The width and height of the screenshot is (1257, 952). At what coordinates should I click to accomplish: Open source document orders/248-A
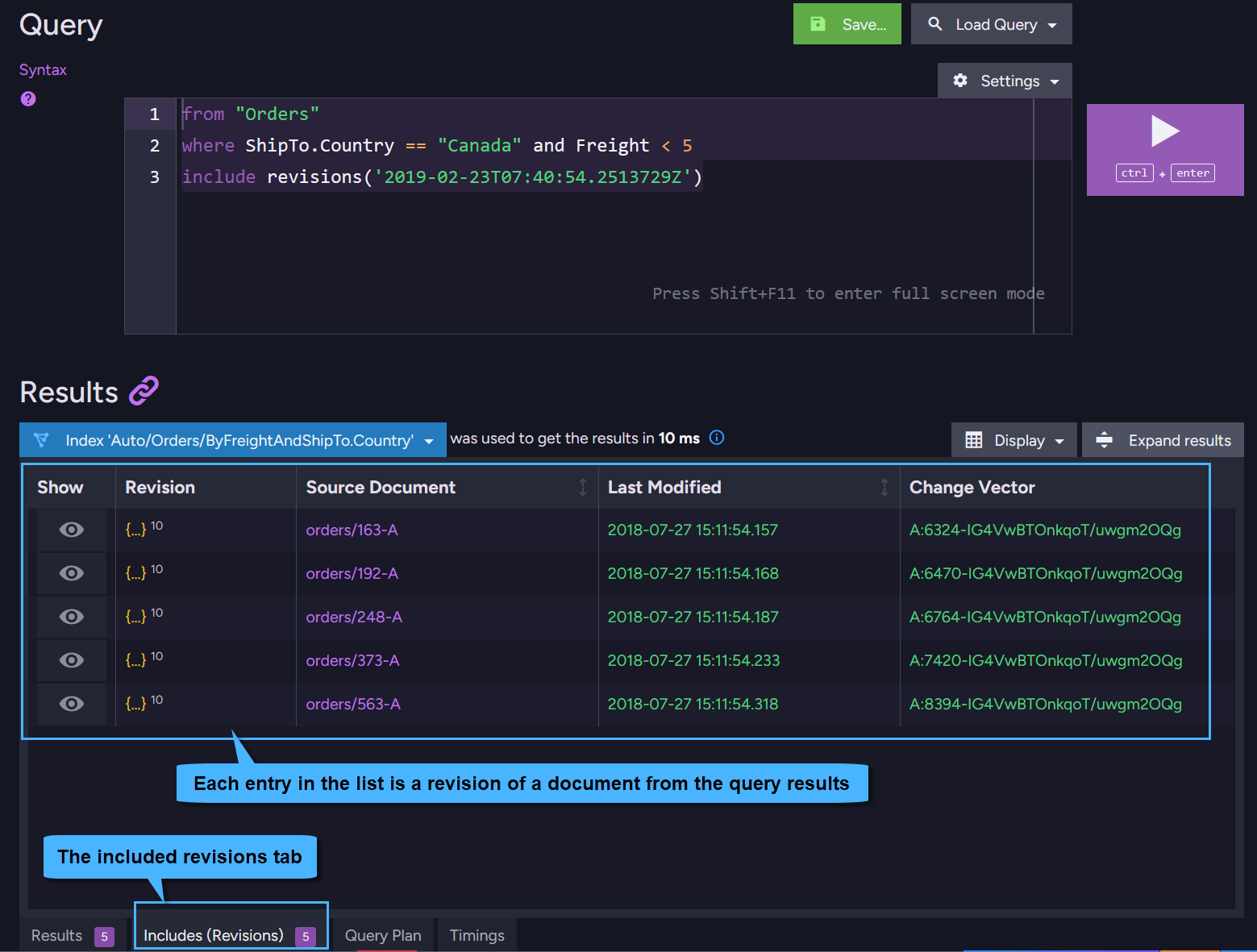pos(354,617)
